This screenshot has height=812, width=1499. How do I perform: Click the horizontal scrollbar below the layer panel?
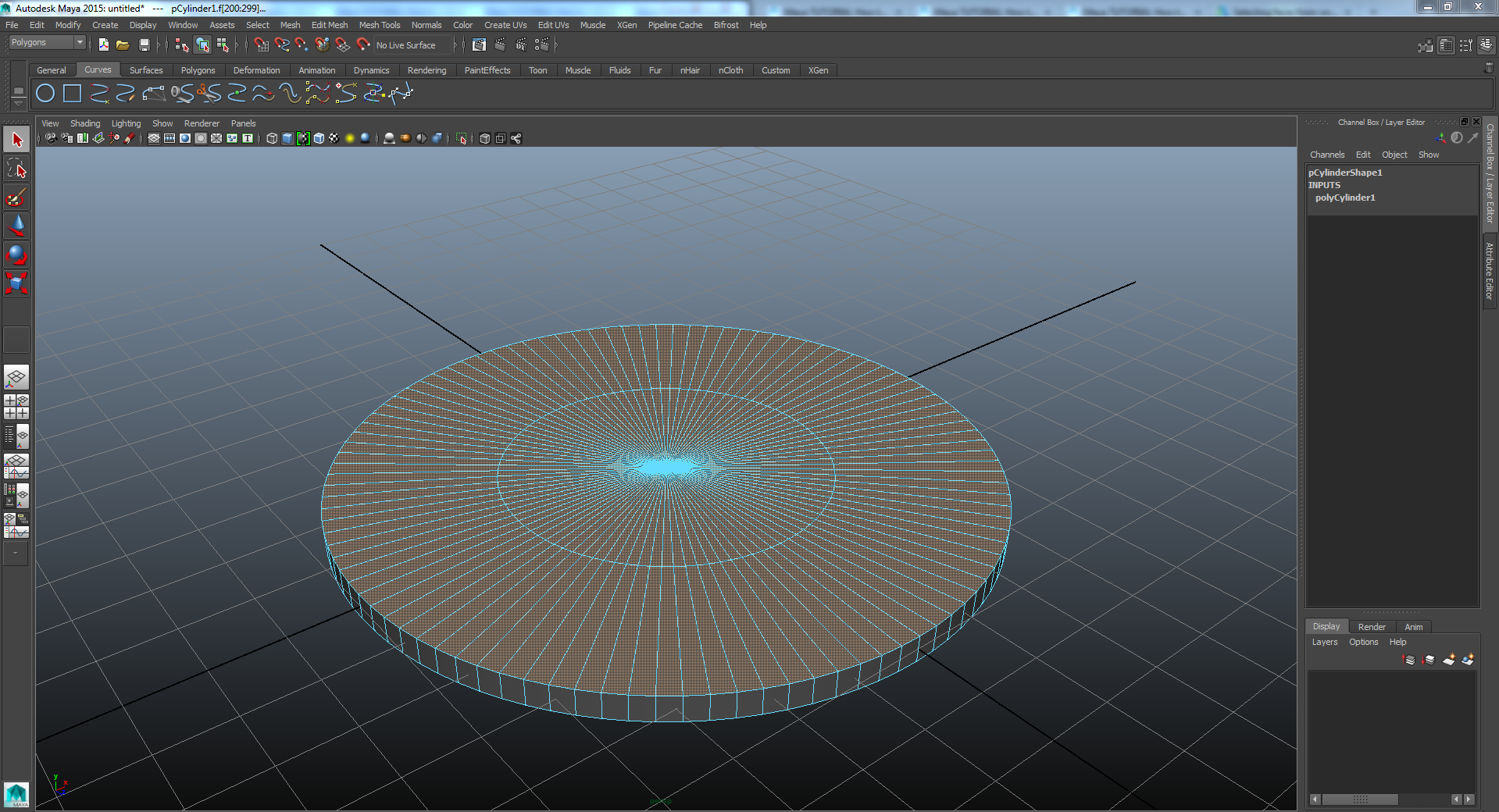click(x=1359, y=800)
